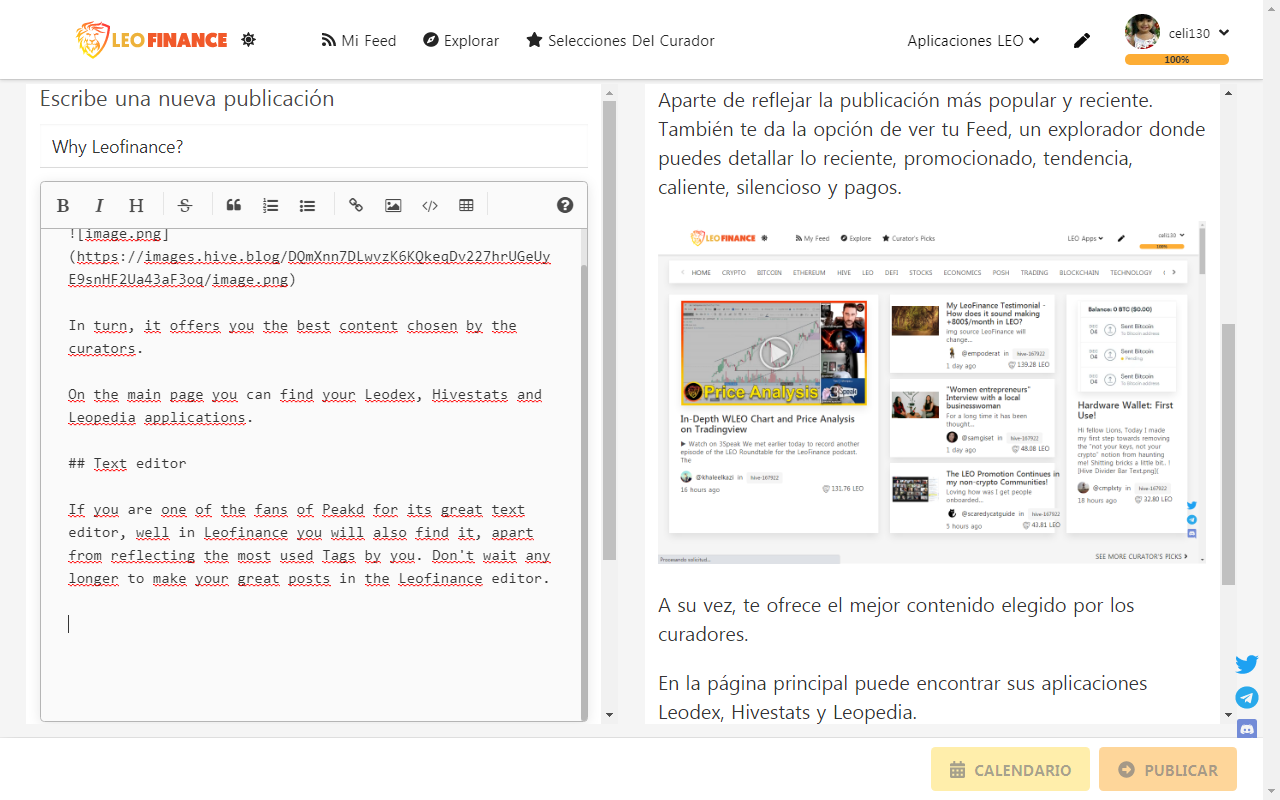Click the preview panel scrollbar thumb
1280x800 pixels.
[x=1229, y=453]
